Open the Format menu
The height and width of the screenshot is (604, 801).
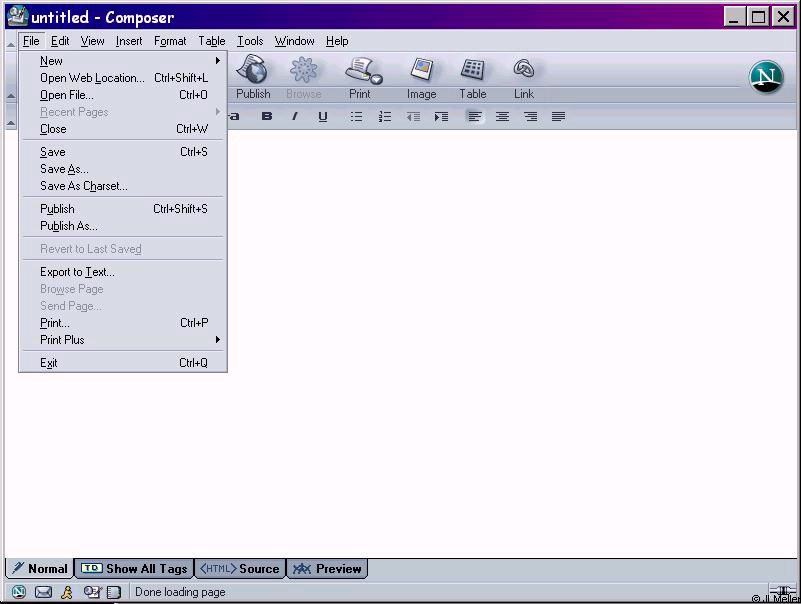170,41
